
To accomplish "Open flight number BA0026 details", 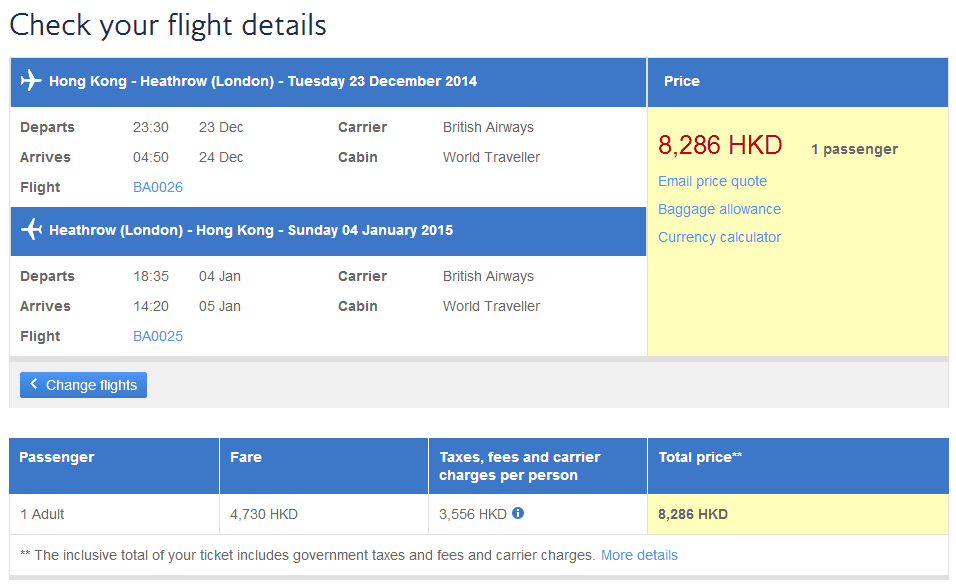I will (158, 187).
